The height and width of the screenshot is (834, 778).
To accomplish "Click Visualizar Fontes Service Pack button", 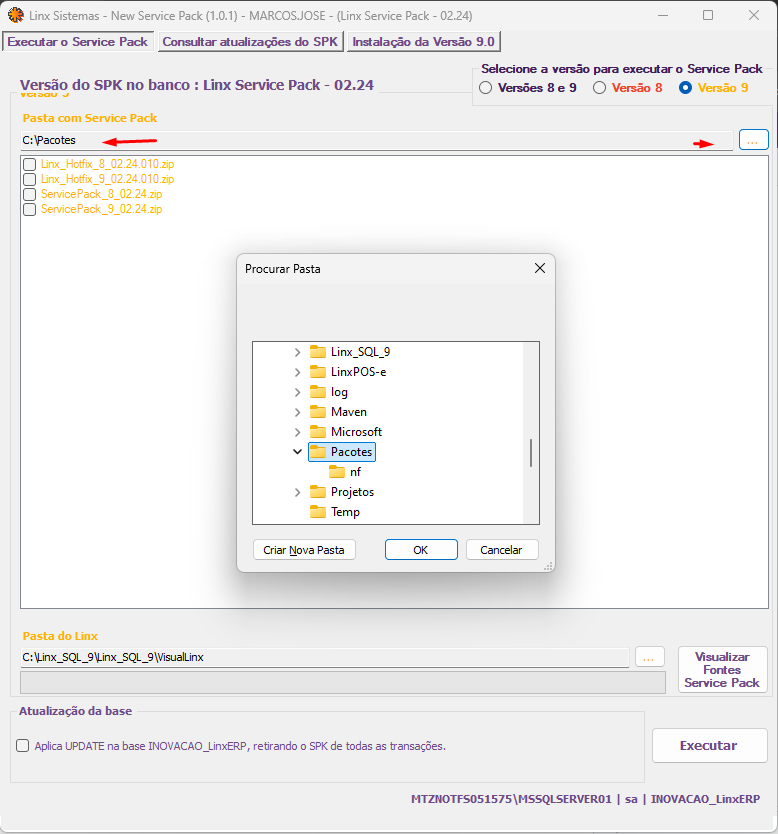I will click(x=722, y=670).
